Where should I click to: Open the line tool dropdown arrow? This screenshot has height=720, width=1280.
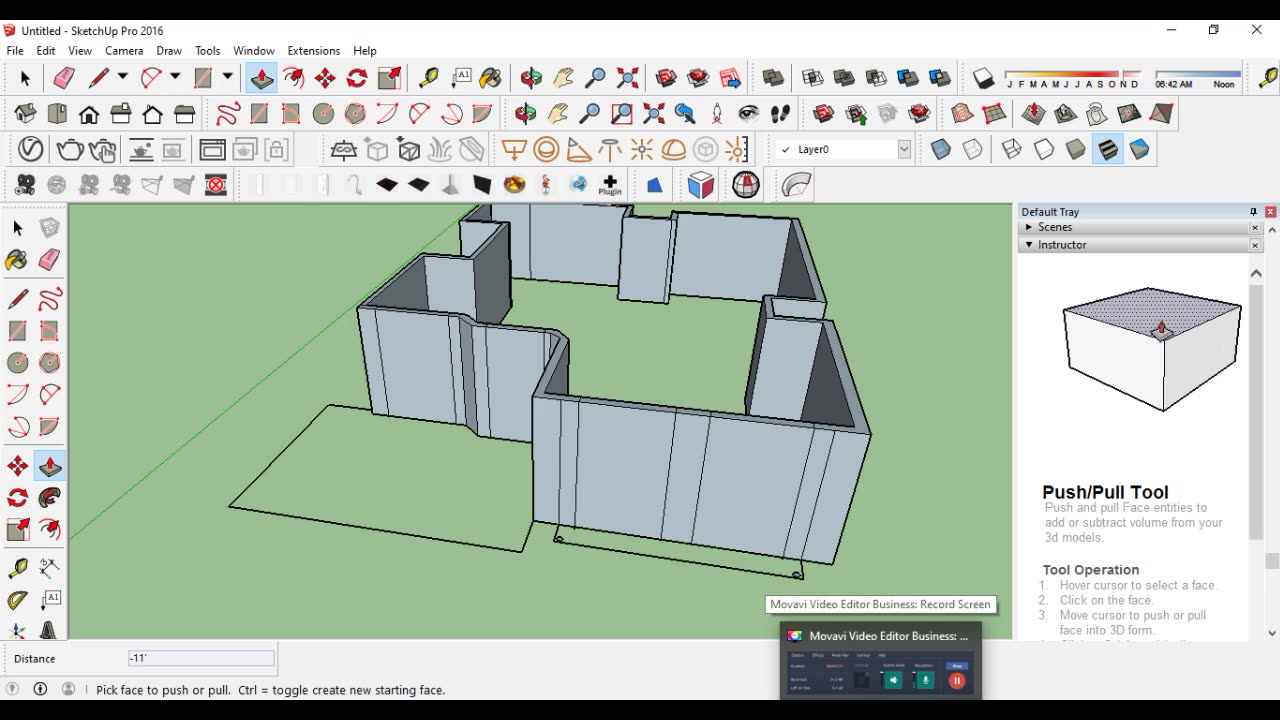[122, 77]
